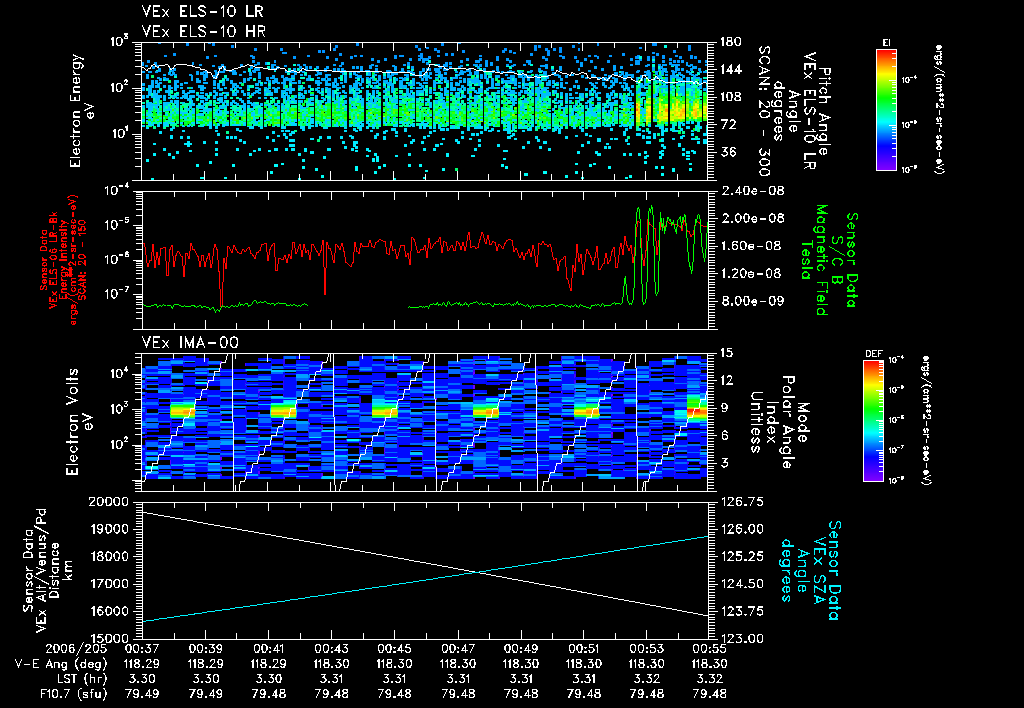
Task: Click the "2006/205" date label
Action: [76, 649]
